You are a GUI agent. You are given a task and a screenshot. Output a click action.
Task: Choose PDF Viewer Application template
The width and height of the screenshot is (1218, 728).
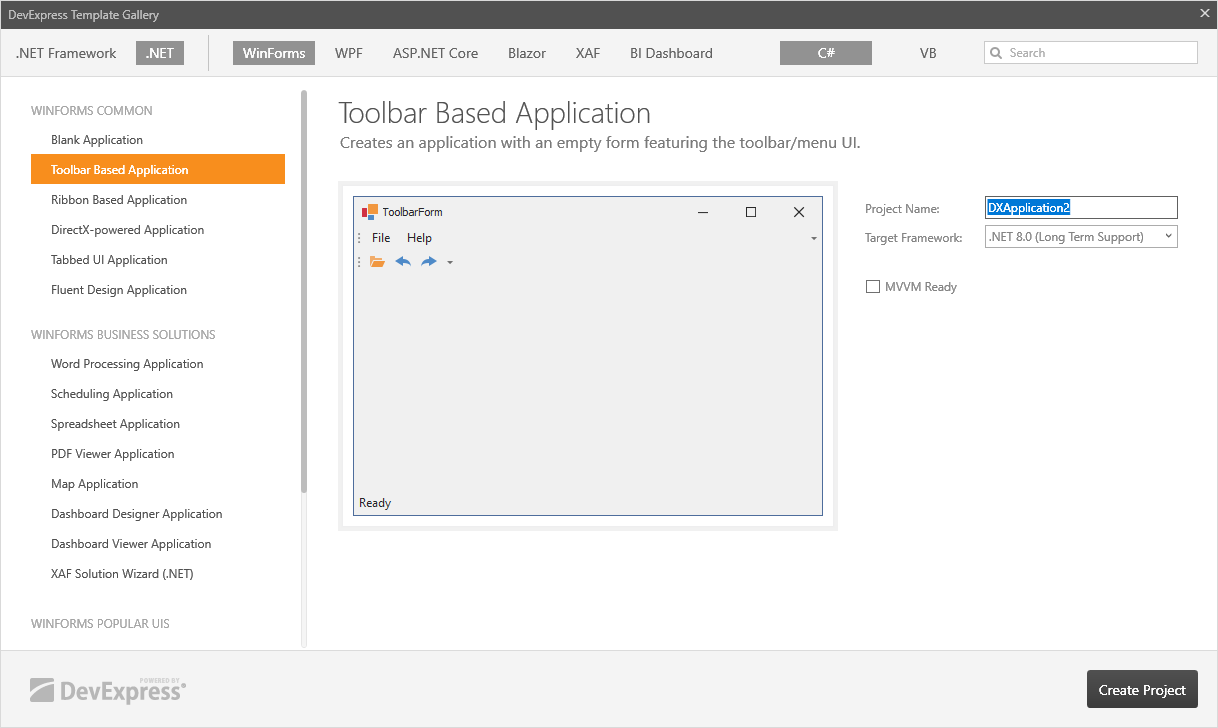(x=158, y=454)
